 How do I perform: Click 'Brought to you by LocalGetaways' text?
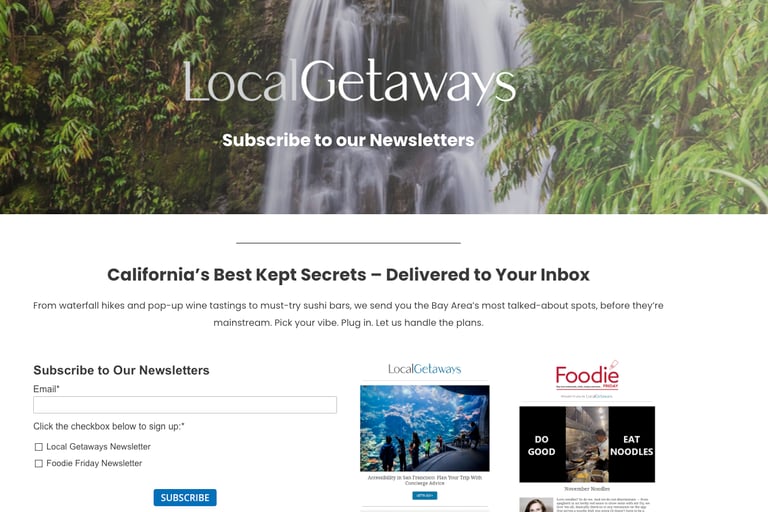(x=587, y=396)
